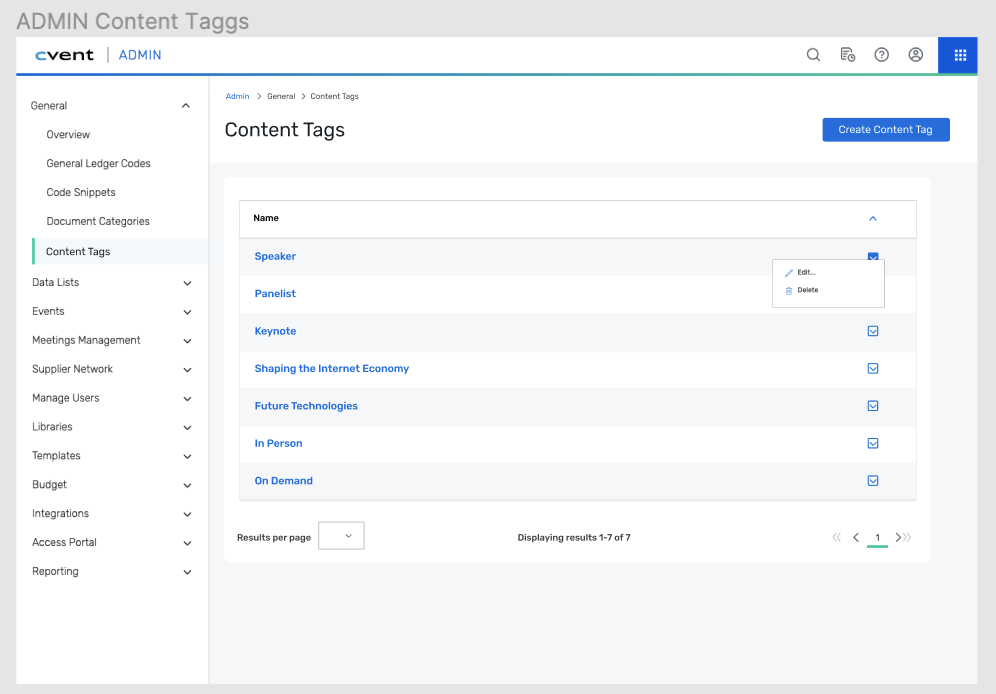Viewport: 996px width, 694px height.
Task: Open the user profile icon
Action: click(915, 55)
